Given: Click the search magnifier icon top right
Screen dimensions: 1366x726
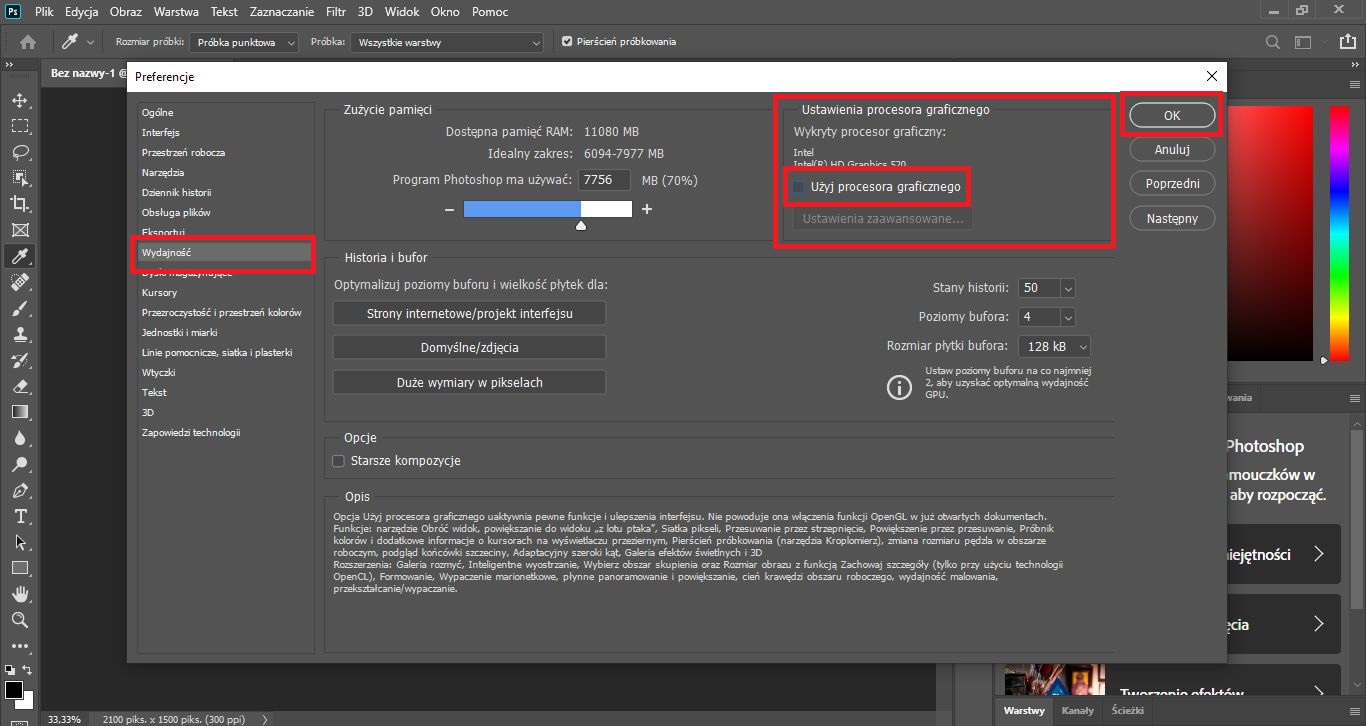Looking at the screenshot, I should point(1272,42).
